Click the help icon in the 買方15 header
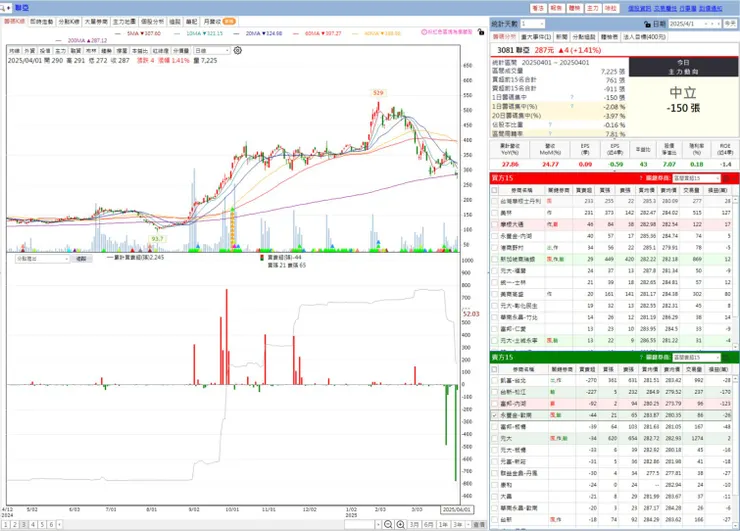The width and height of the screenshot is (740, 531). (640, 178)
